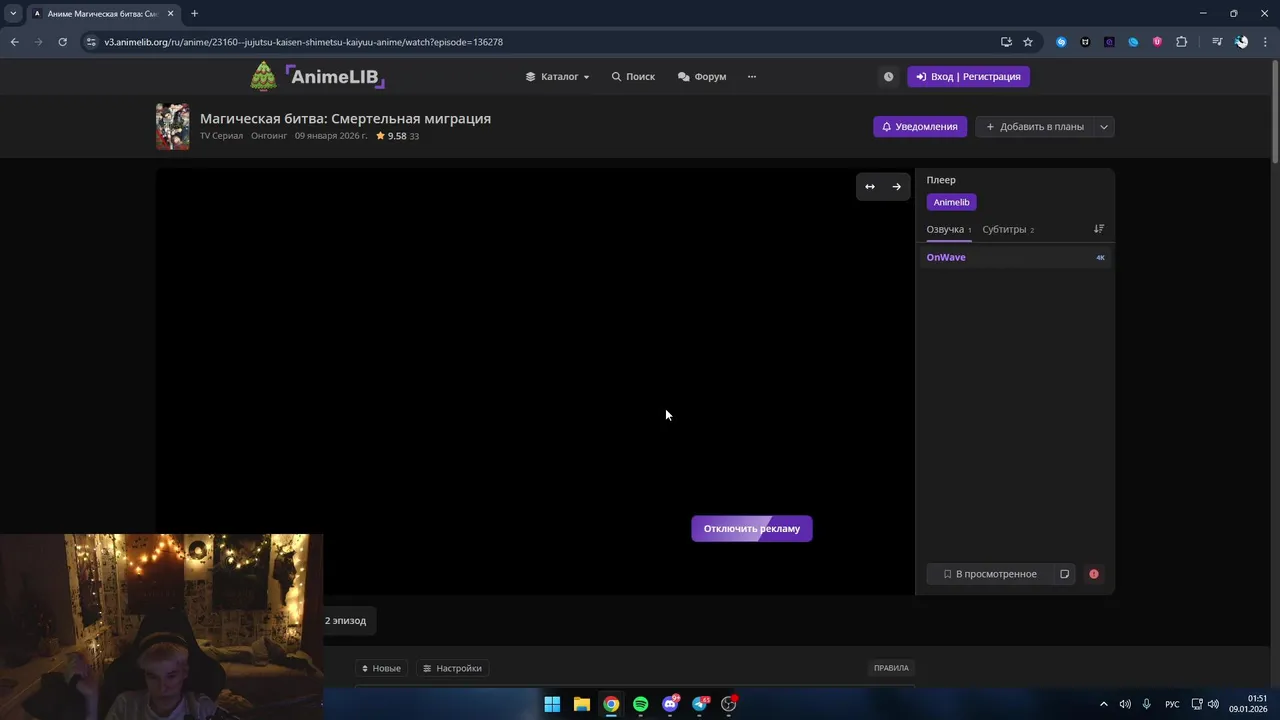Image resolution: width=1280 pixels, height=720 pixels.
Task: Click Добавить в планы button
Action: coord(1035,127)
